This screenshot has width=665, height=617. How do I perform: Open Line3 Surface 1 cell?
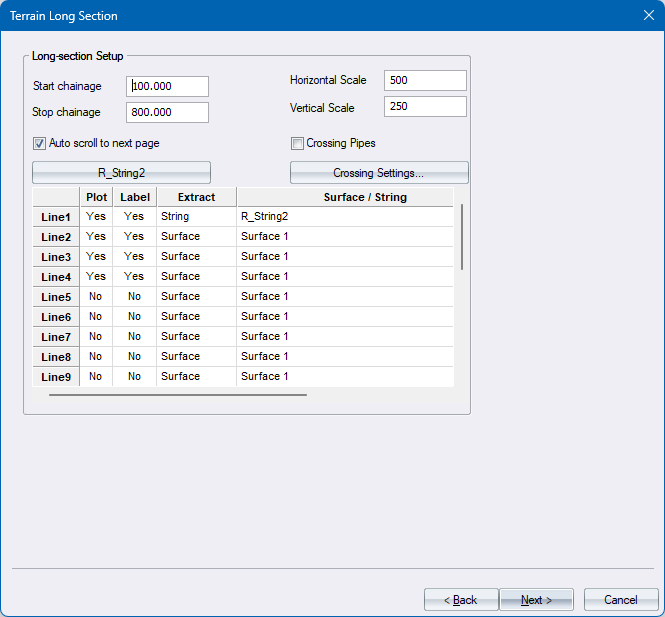tap(345, 257)
